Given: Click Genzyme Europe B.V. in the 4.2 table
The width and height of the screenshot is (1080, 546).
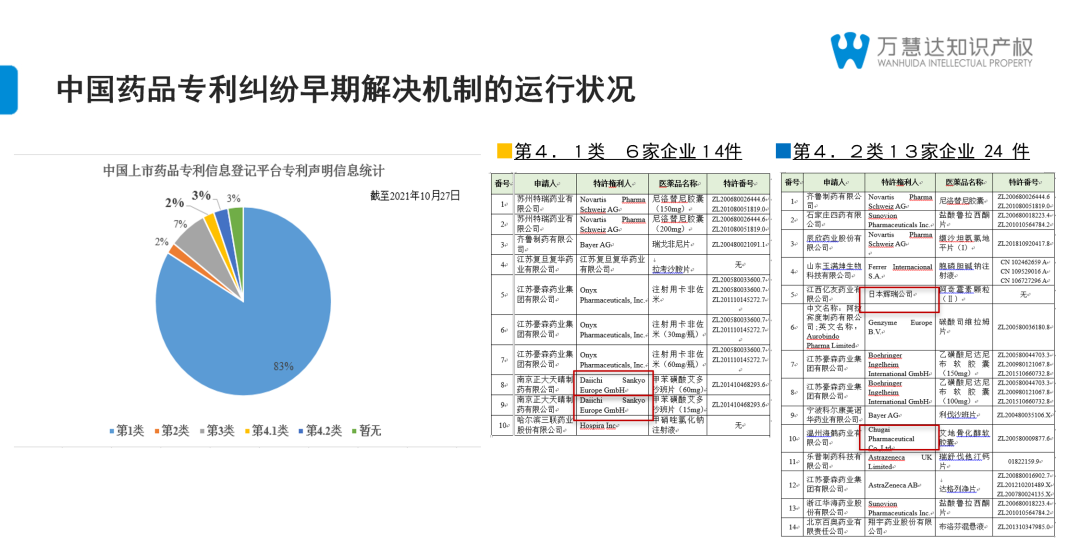Looking at the screenshot, I should click(900, 327).
